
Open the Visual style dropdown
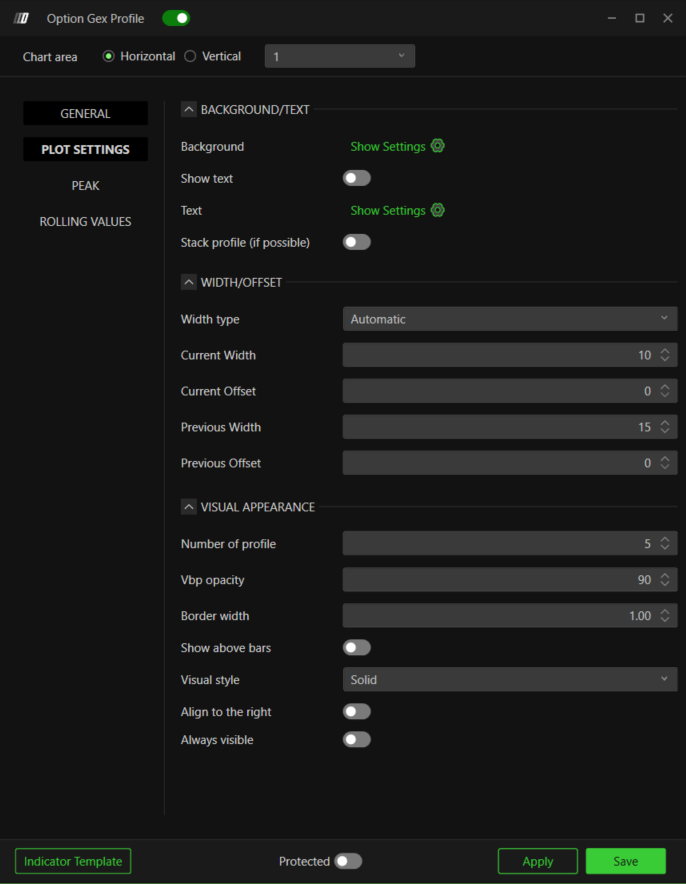pos(510,680)
